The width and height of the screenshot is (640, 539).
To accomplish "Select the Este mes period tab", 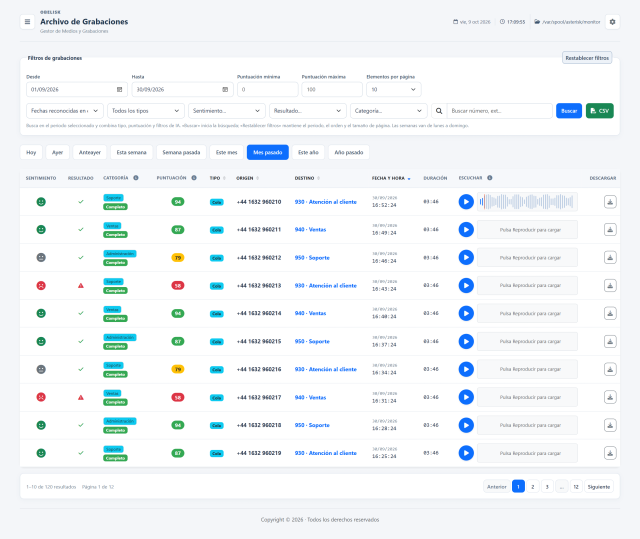I will (x=227, y=152).
